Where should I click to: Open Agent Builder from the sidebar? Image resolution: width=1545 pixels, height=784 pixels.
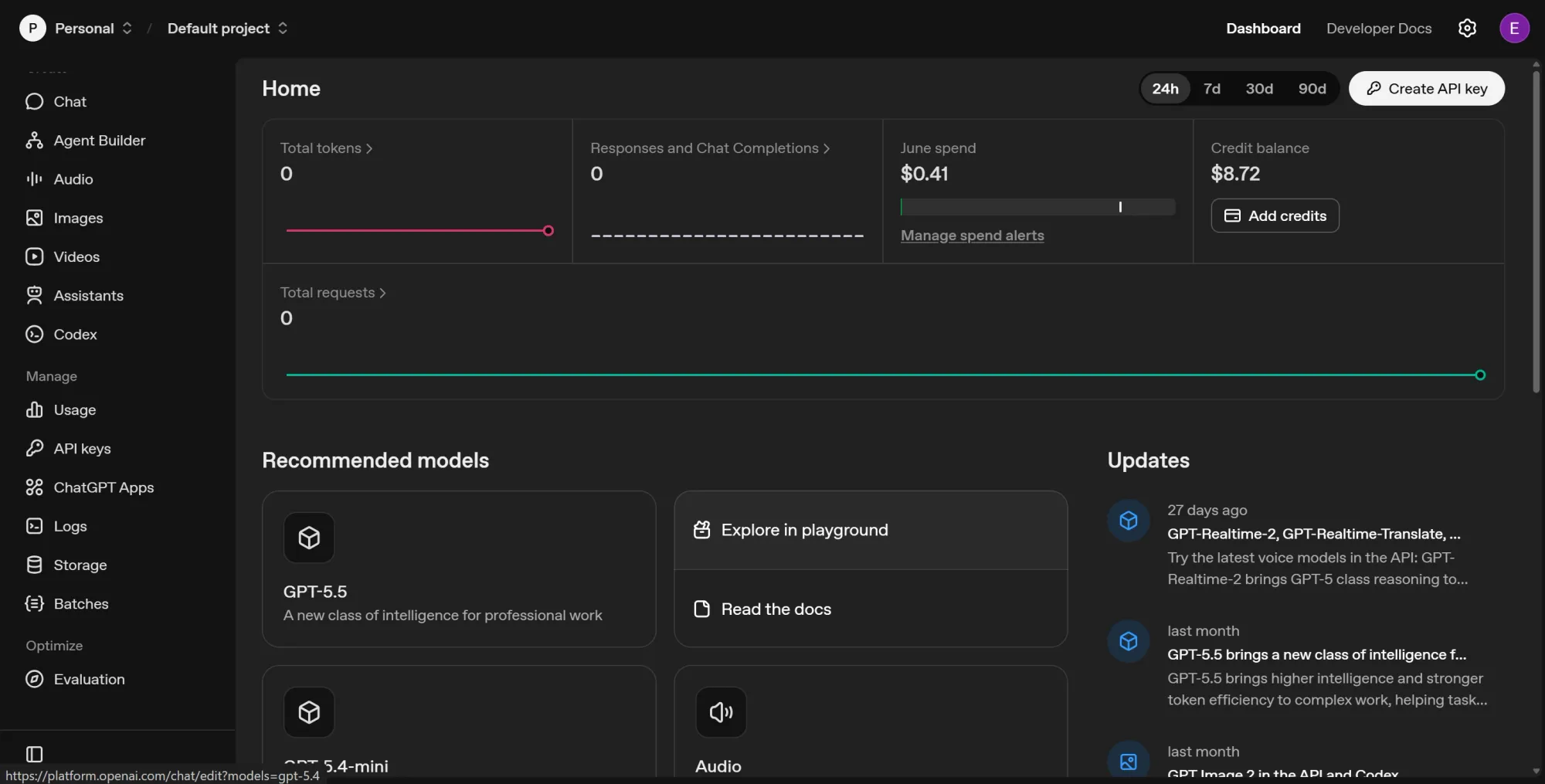(85, 141)
